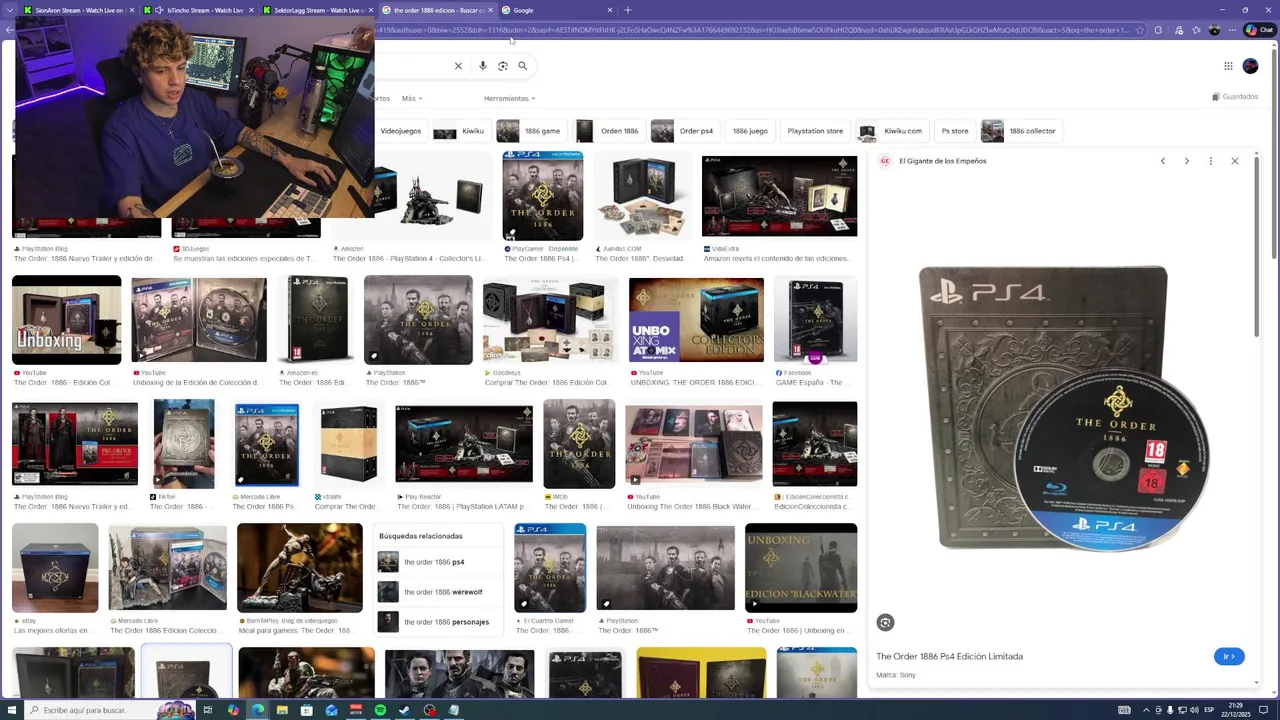Clear the Google search box text

(x=458, y=66)
